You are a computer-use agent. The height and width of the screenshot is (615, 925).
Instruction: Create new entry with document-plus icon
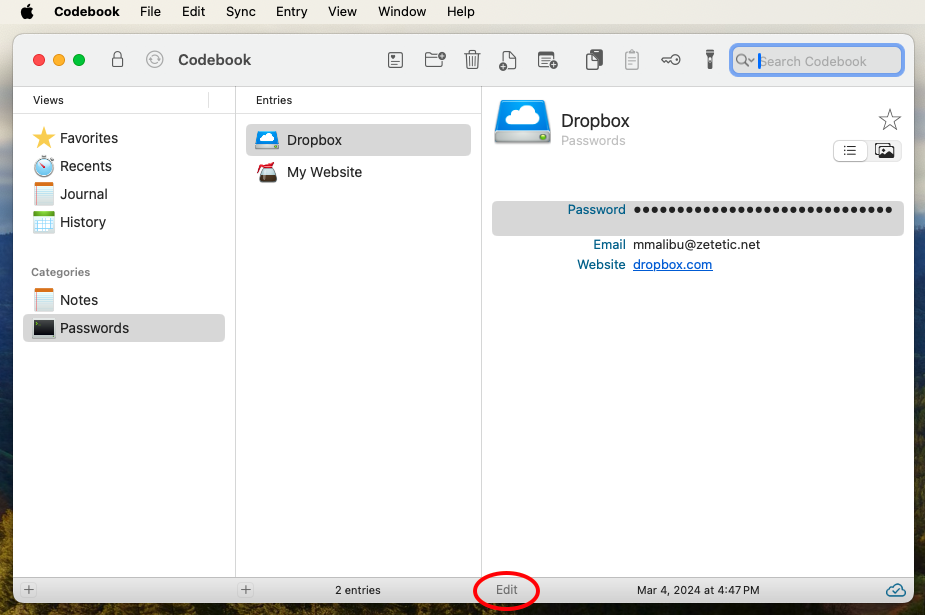click(x=507, y=60)
